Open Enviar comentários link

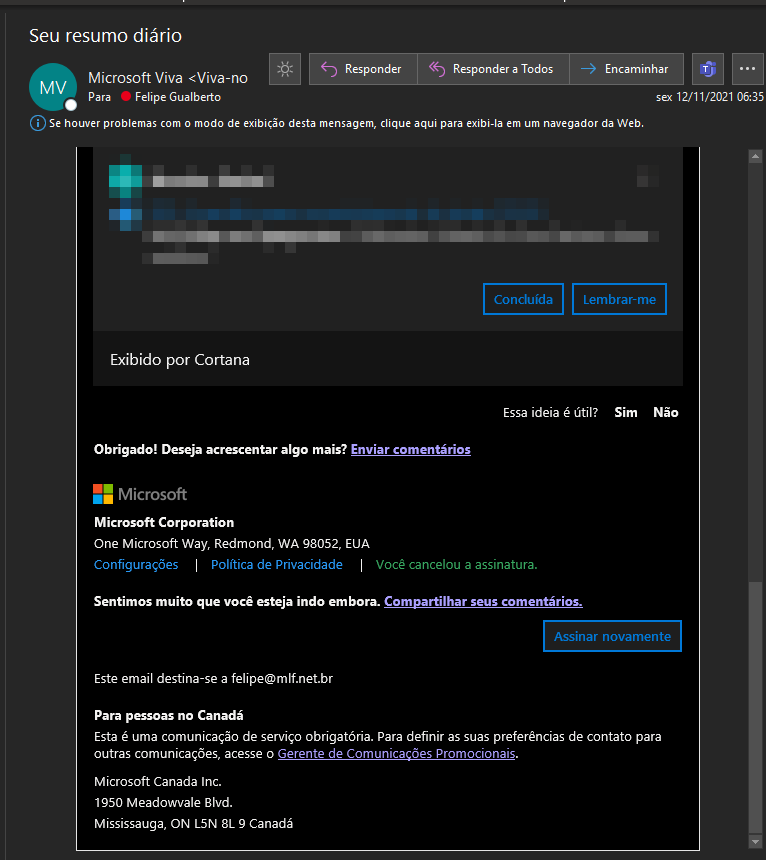point(411,450)
